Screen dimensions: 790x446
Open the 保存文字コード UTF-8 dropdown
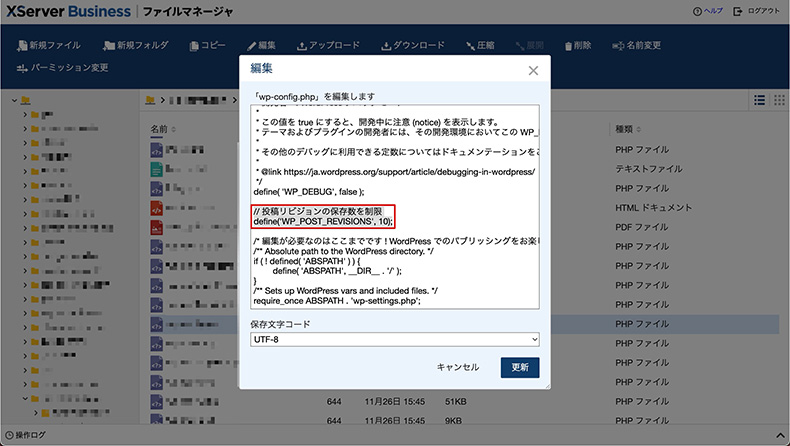pos(394,339)
